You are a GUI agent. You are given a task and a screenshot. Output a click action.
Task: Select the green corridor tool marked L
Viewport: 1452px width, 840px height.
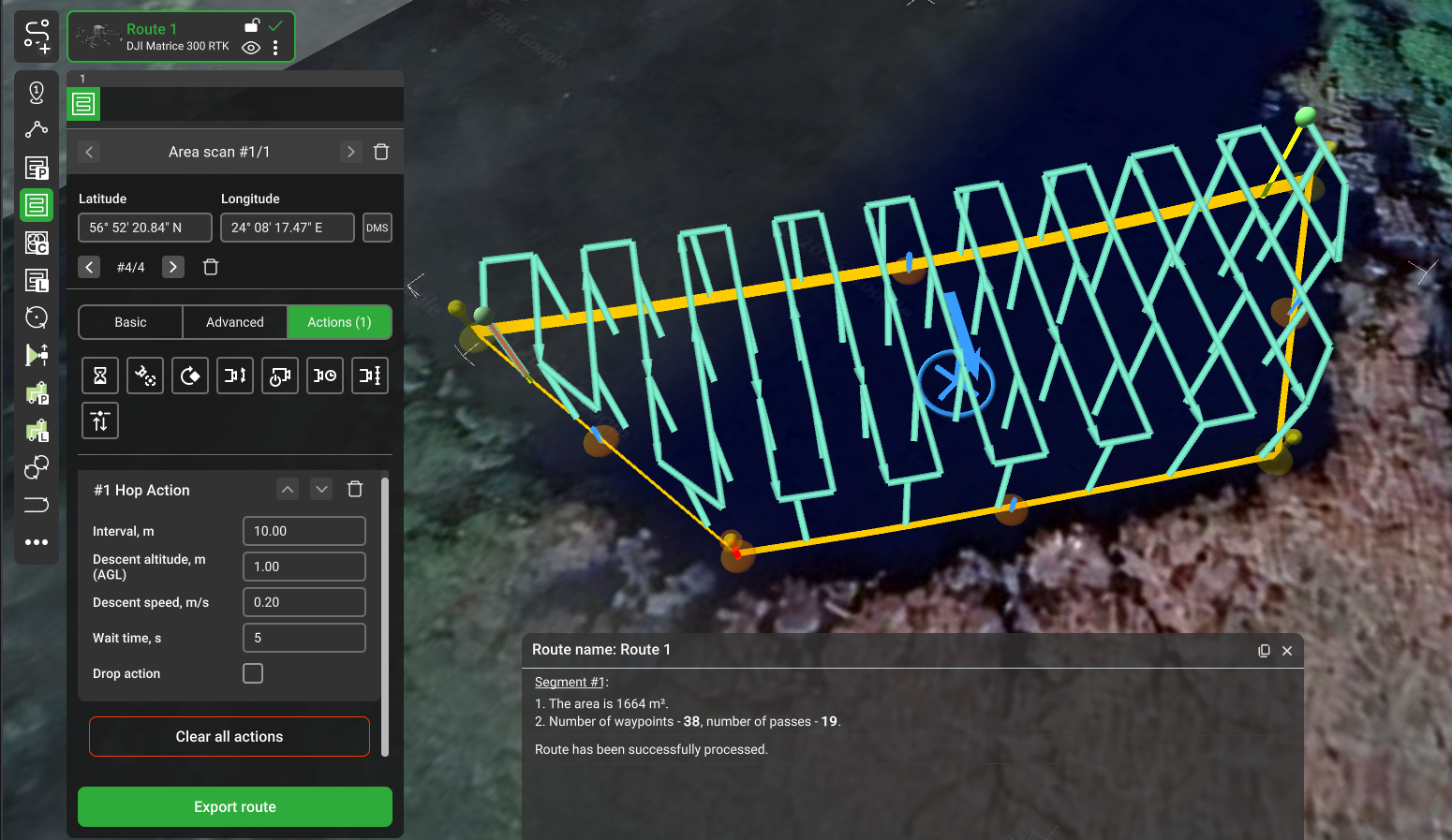[x=37, y=430]
